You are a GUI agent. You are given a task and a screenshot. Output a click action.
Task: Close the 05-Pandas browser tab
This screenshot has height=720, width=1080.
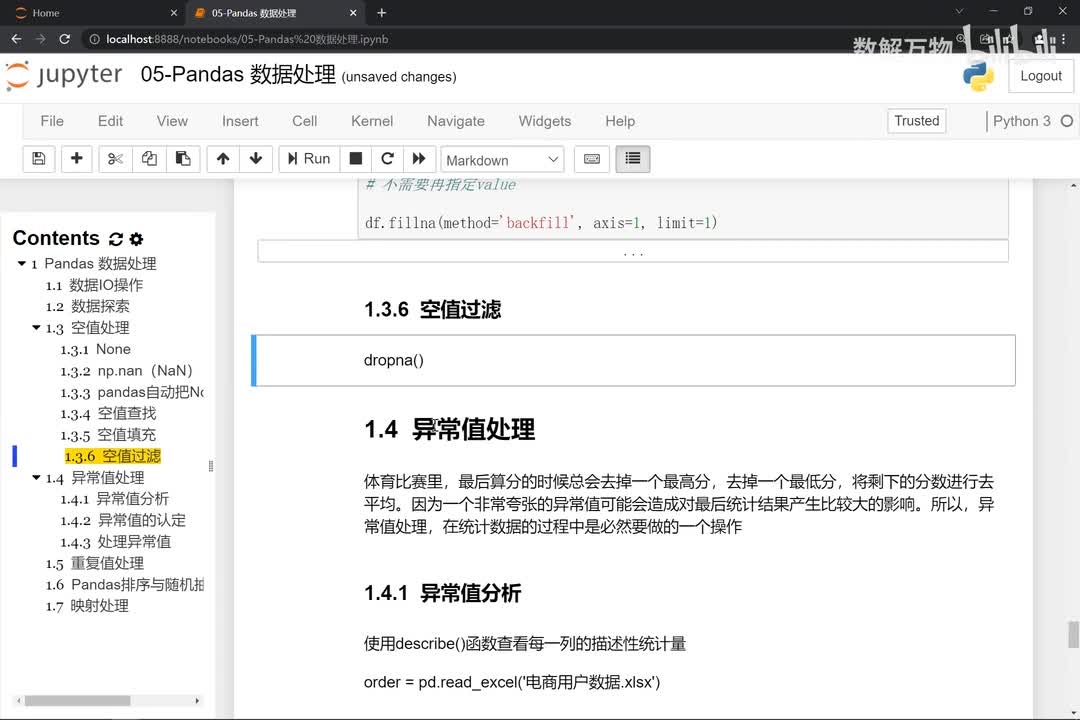pos(353,13)
